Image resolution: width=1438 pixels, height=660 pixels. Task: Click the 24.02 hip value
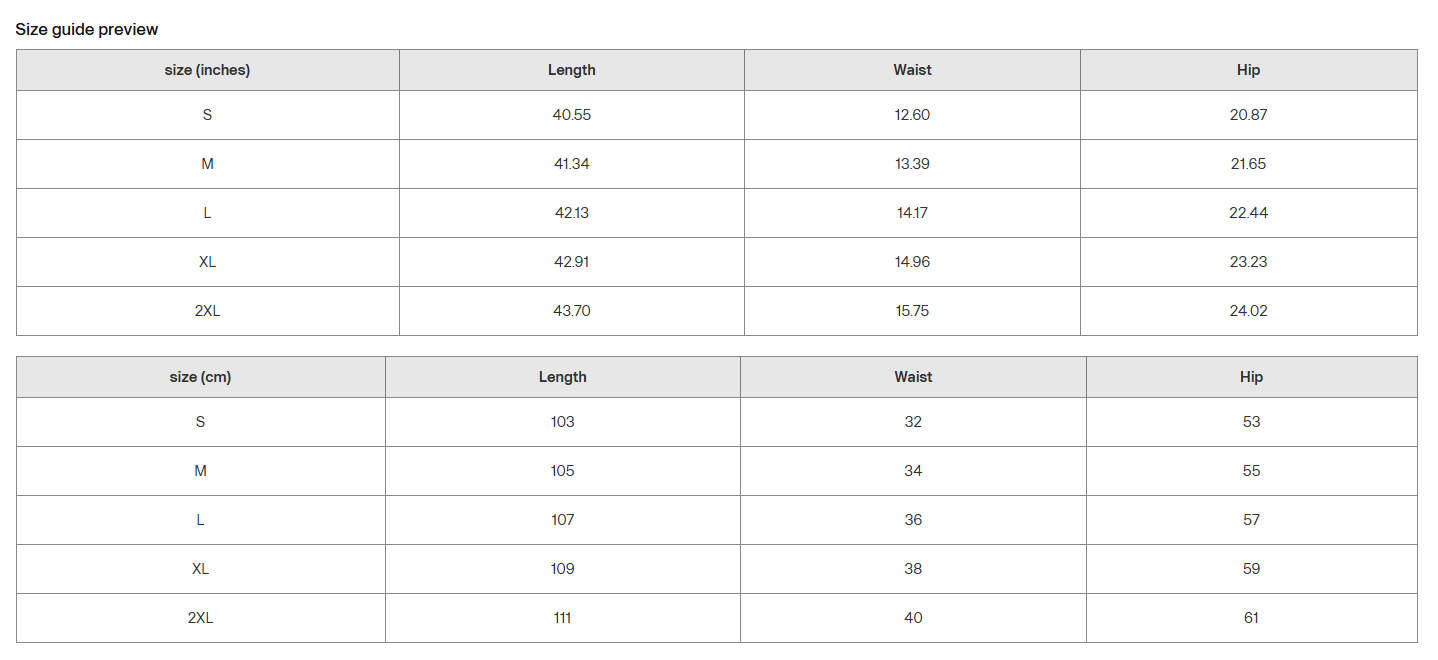pos(1248,311)
